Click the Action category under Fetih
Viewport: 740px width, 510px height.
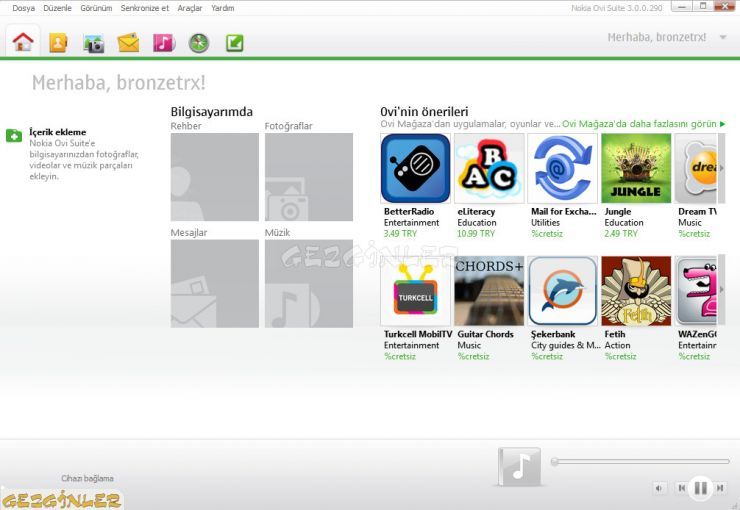(x=617, y=345)
